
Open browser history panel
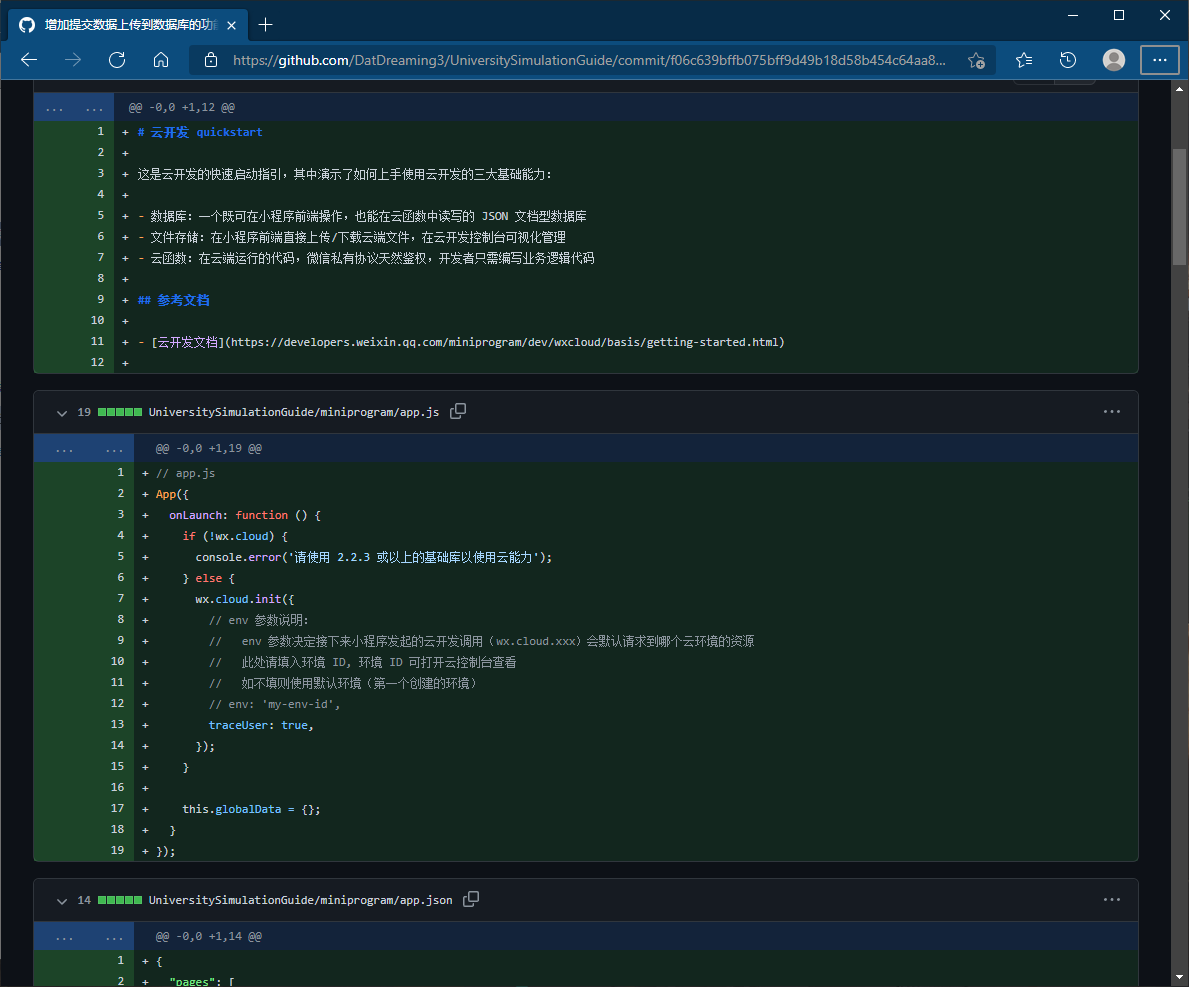coord(1068,60)
